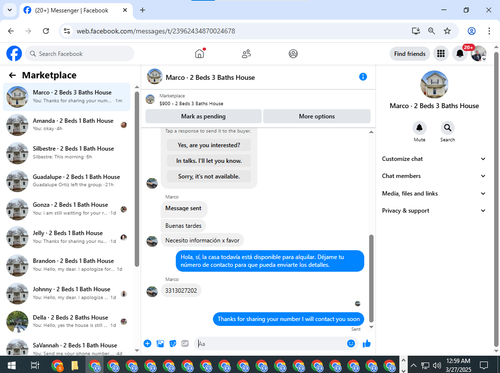Expand Customize chat section
The width and height of the screenshot is (500, 373).
(434, 159)
